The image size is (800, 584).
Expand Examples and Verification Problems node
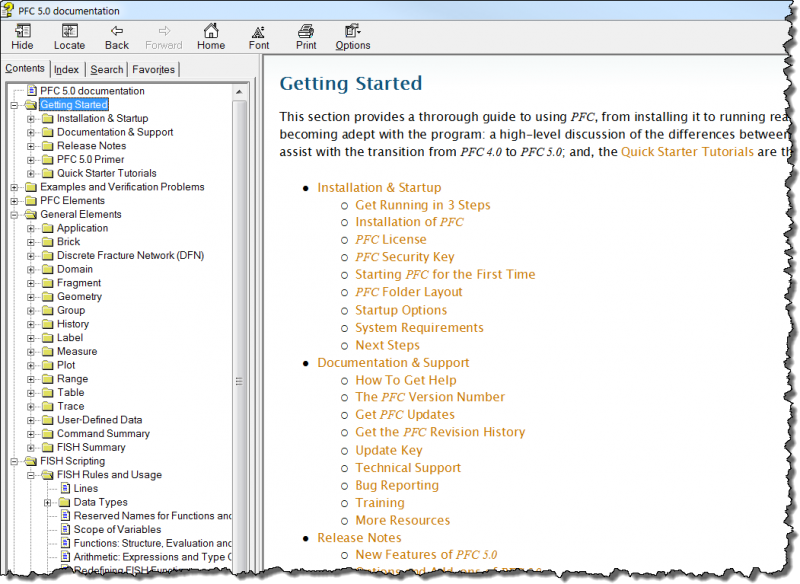pyautogui.click(x=14, y=187)
